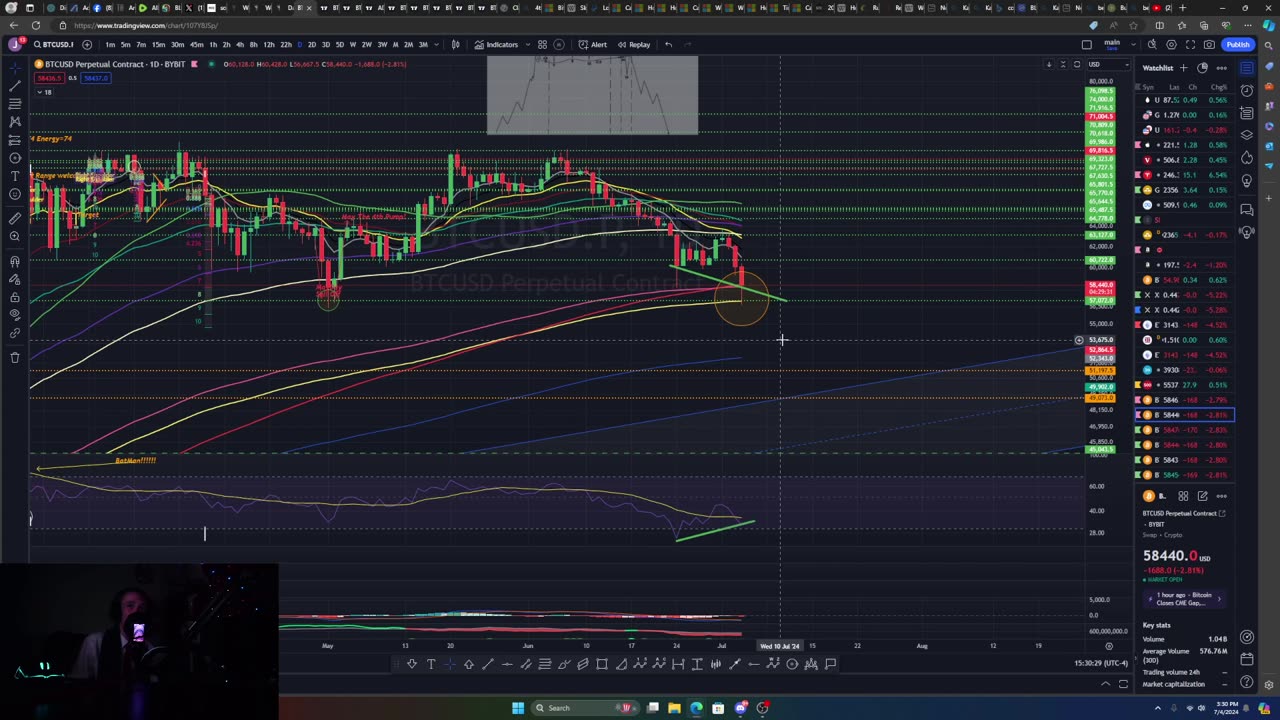Image resolution: width=1280 pixels, height=720 pixels.
Task: Open the Watchlist more options dots
Action: 1221,68
